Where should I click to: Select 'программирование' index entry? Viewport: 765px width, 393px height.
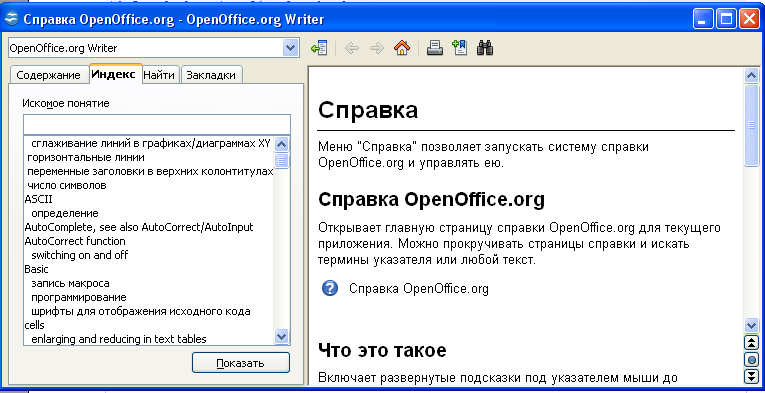pos(79,297)
